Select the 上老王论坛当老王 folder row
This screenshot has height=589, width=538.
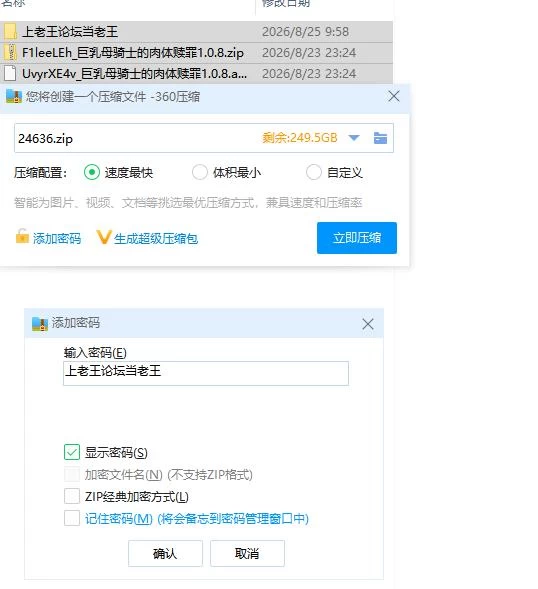point(196,32)
